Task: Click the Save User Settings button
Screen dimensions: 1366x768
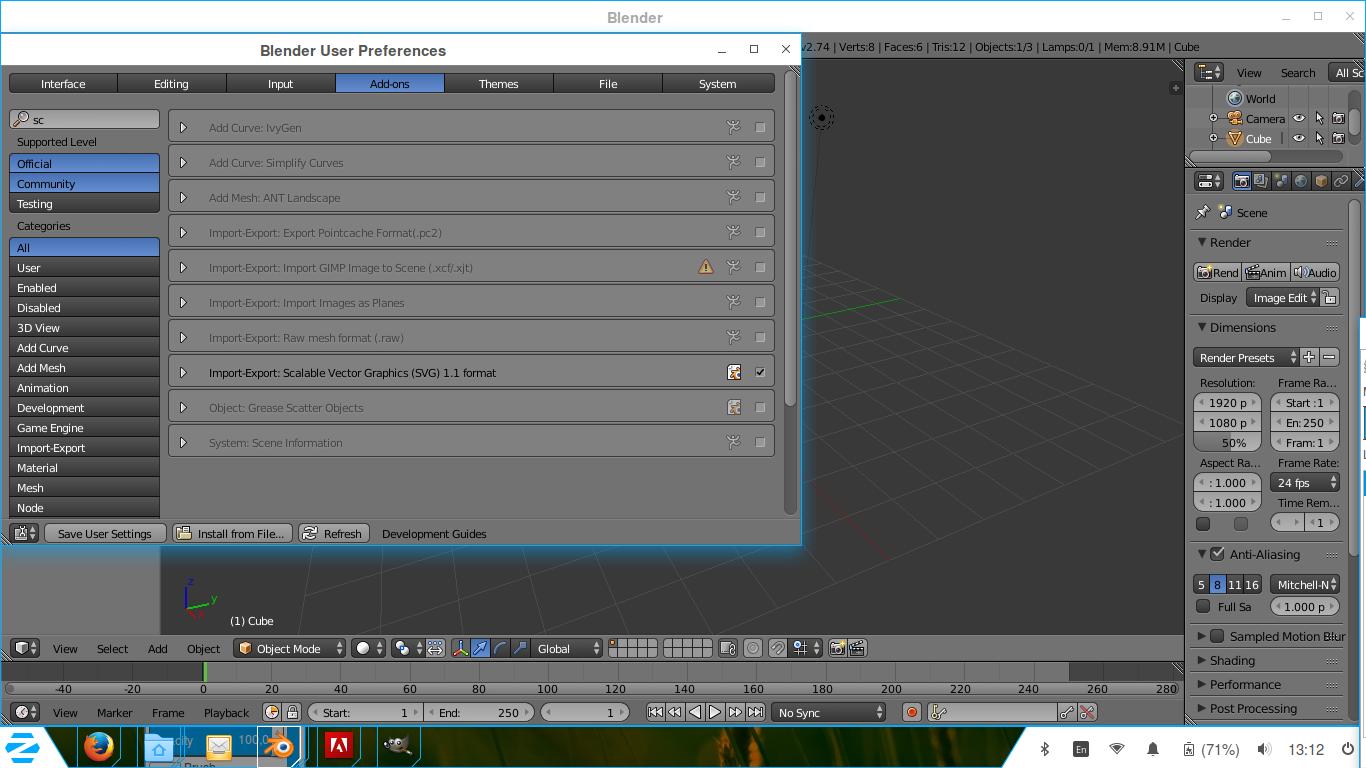Action: pyautogui.click(x=104, y=533)
